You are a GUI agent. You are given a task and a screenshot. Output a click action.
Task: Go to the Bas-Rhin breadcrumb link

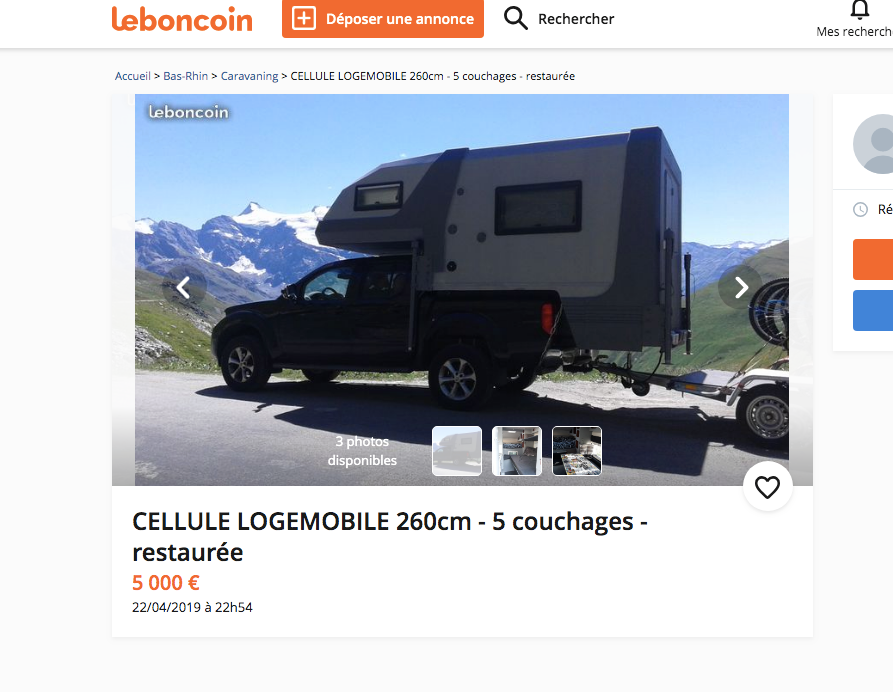186,76
